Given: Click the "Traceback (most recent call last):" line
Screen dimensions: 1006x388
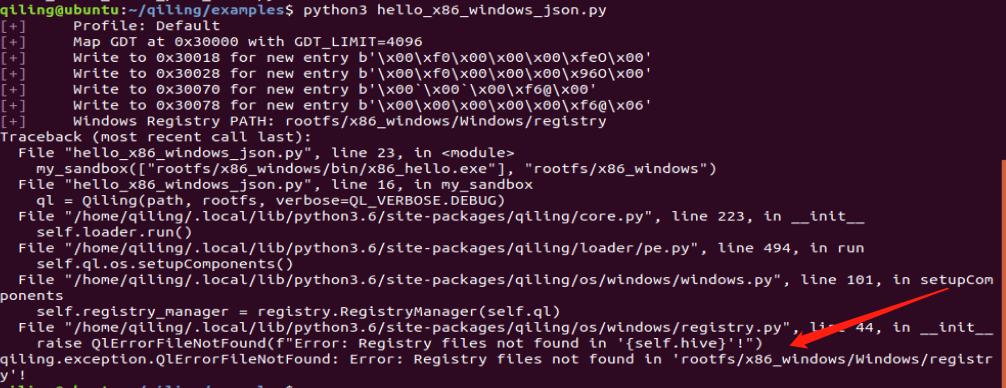Looking at the screenshot, I should tap(156, 137).
